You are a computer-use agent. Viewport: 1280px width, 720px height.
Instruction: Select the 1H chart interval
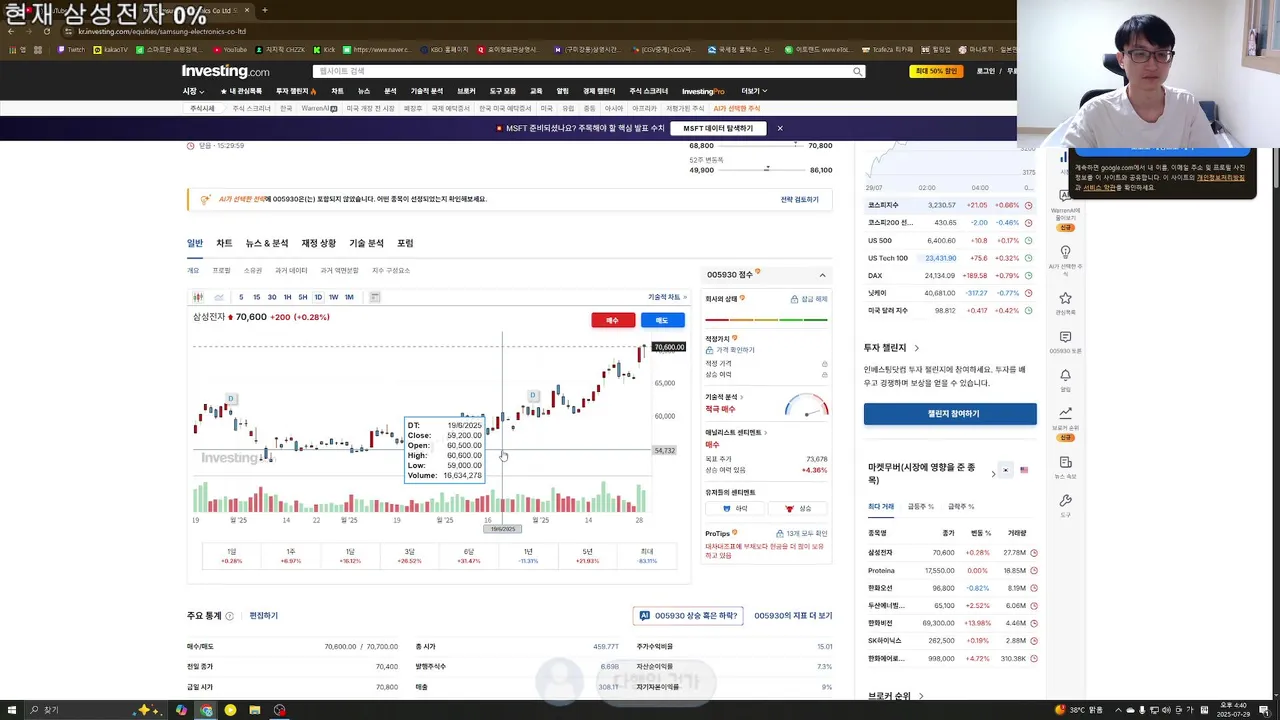pos(287,297)
